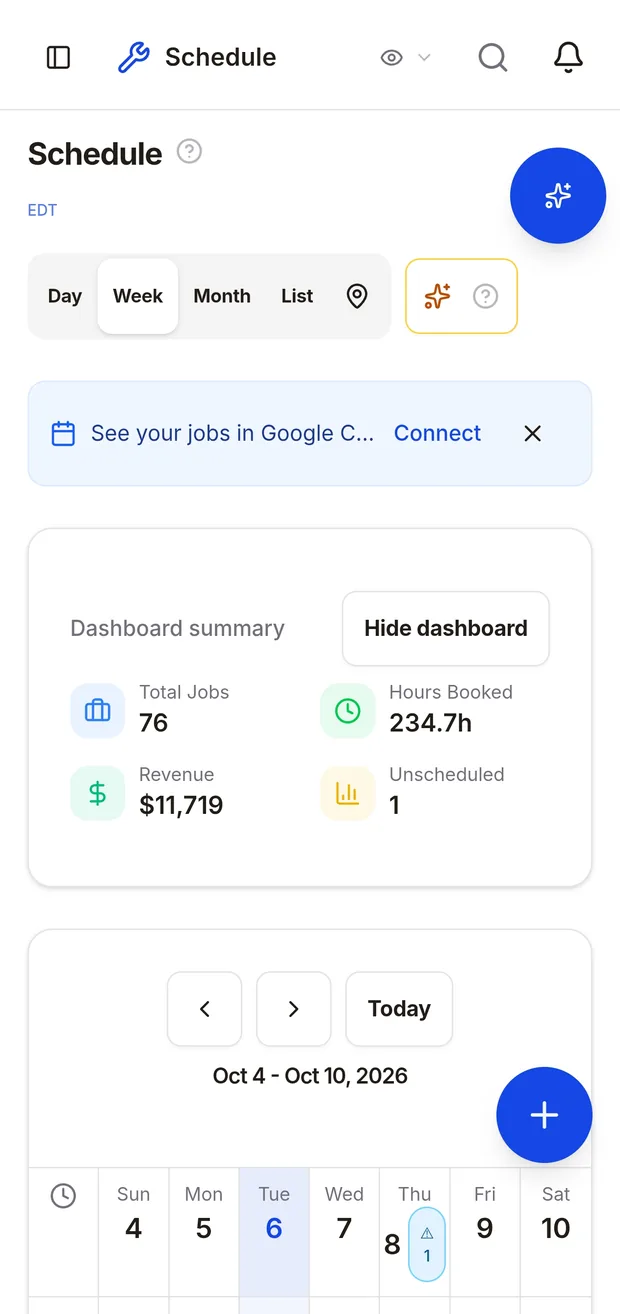Click Hide dashboard button
The height and width of the screenshot is (1314, 620).
pos(446,628)
